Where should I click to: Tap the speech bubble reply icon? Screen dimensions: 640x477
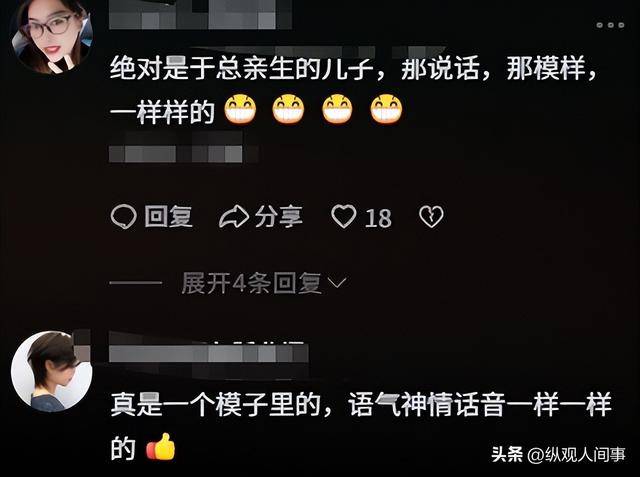(x=123, y=217)
